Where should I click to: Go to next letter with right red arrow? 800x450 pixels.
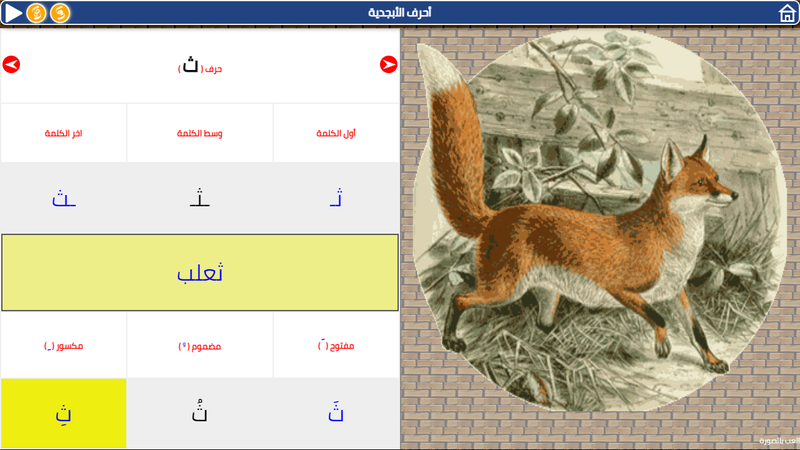[x=388, y=65]
